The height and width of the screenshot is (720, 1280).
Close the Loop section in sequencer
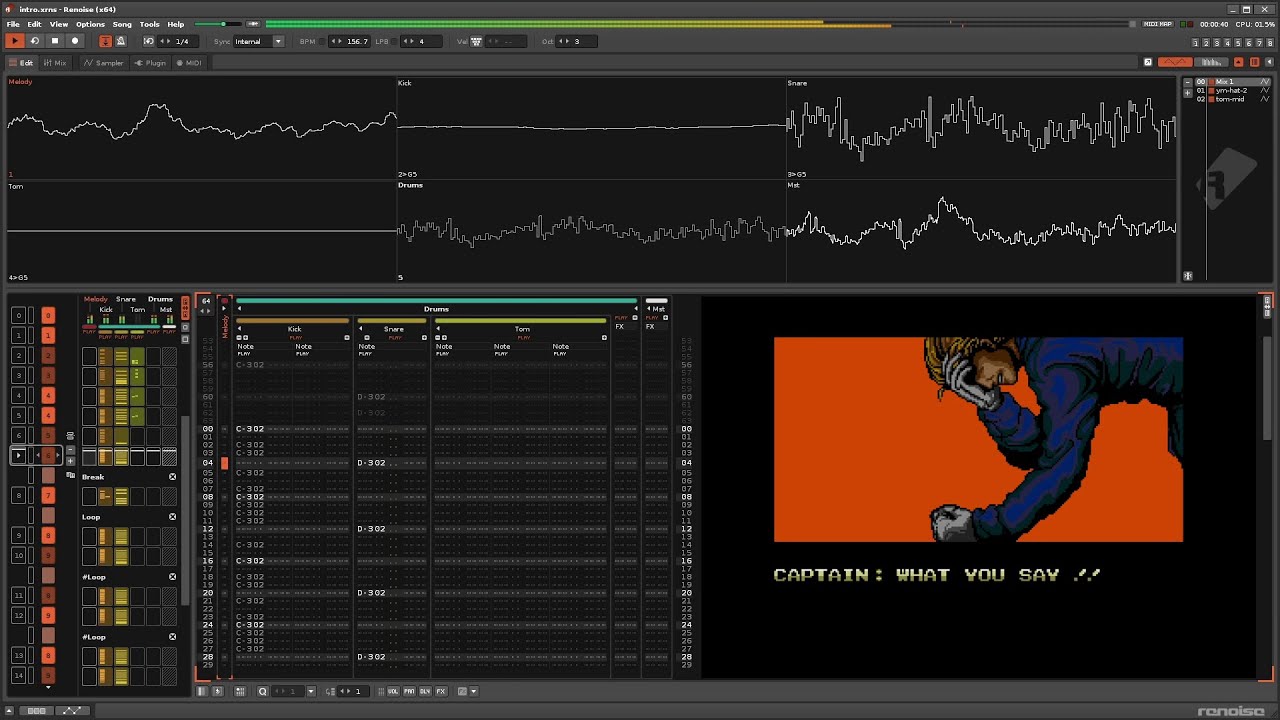(172, 517)
